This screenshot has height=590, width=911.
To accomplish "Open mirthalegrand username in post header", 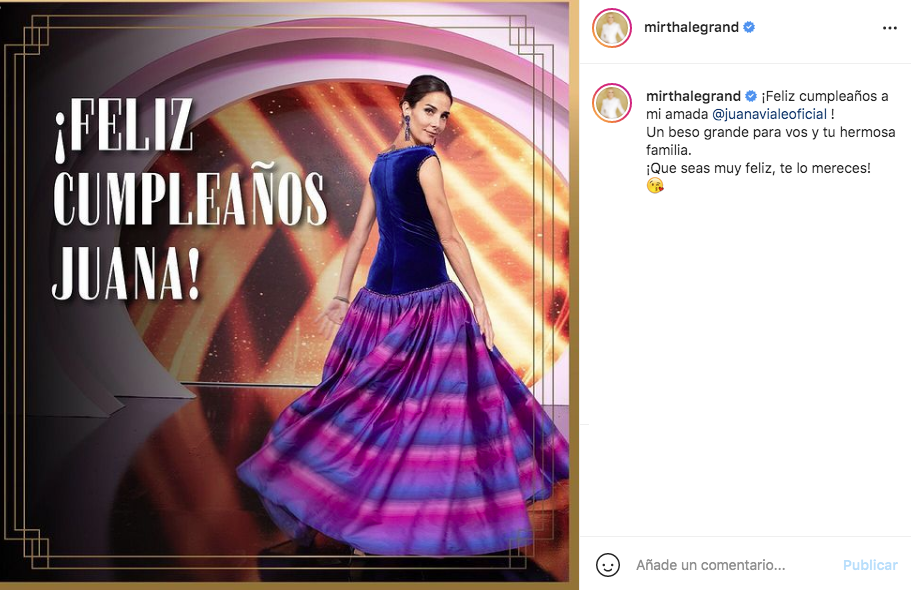I will pyautogui.click(x=691, y=27).
